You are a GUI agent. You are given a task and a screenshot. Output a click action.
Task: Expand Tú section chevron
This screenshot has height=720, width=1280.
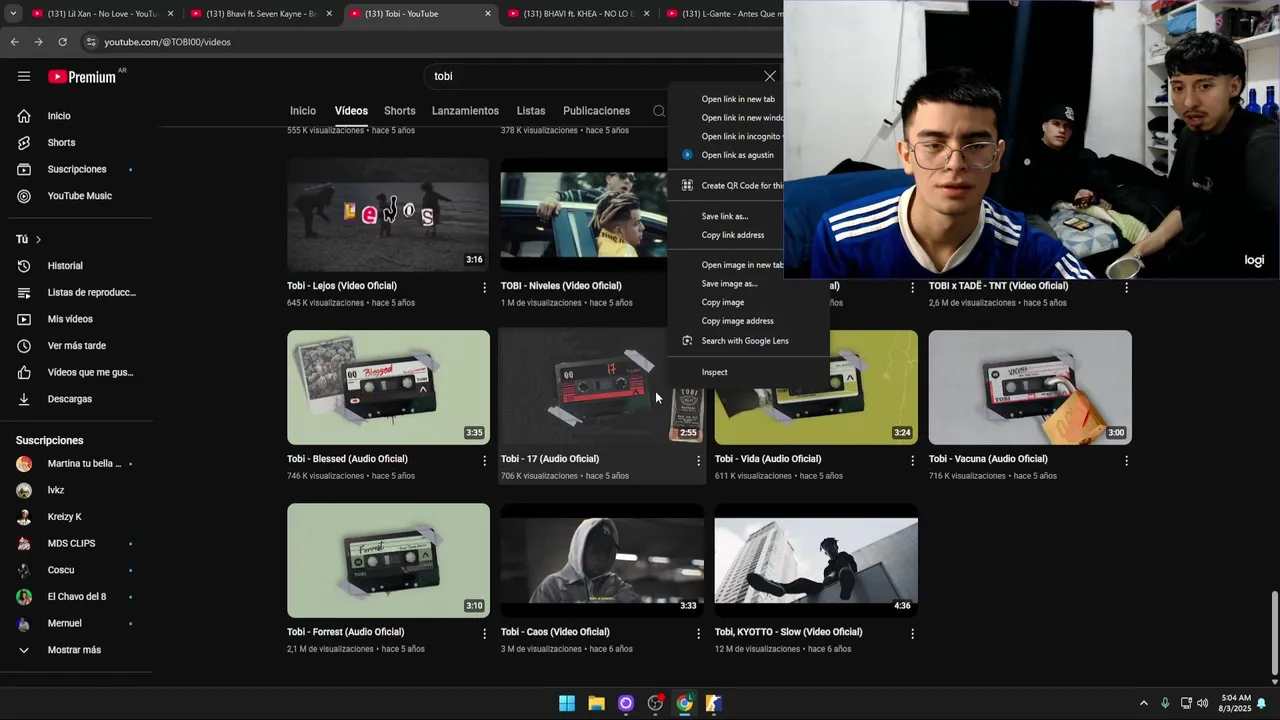click(38, 240)
